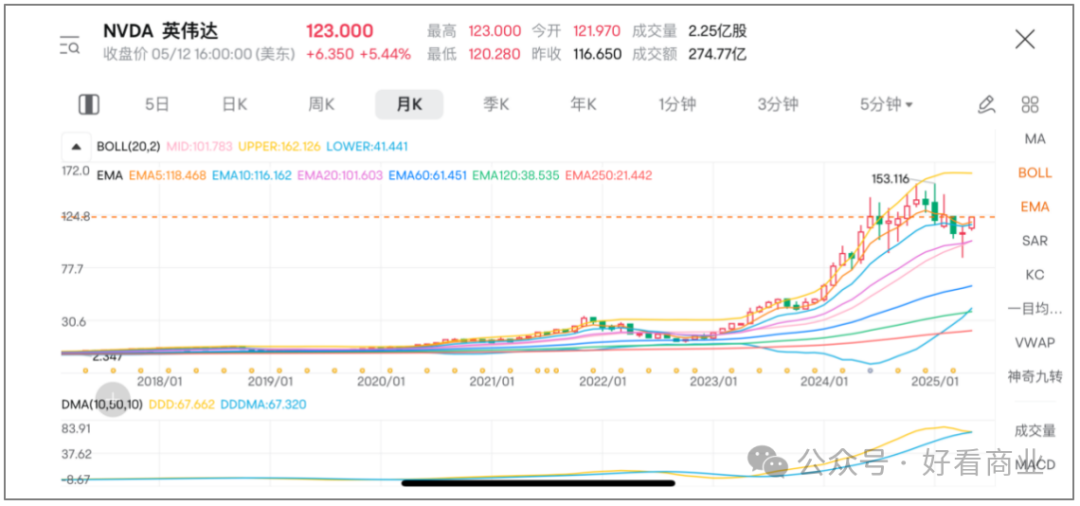Open the pencil drawing tool

[986, 104]
